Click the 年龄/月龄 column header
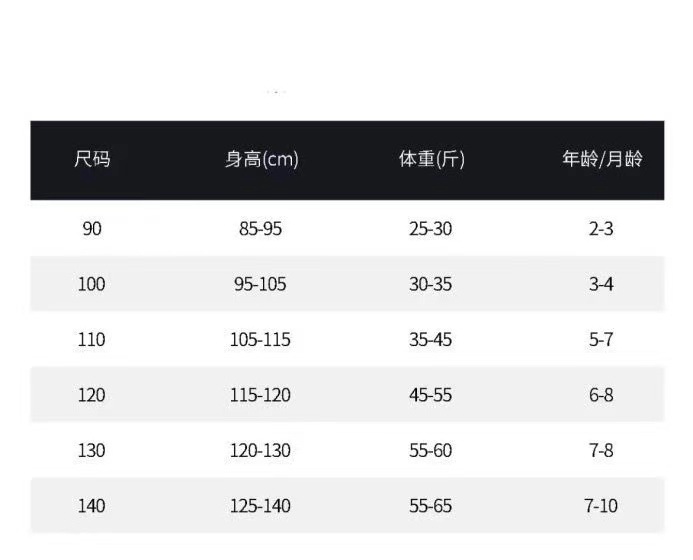Image resolution: width=693 pixels, height=560 pixels. [601, 159]
